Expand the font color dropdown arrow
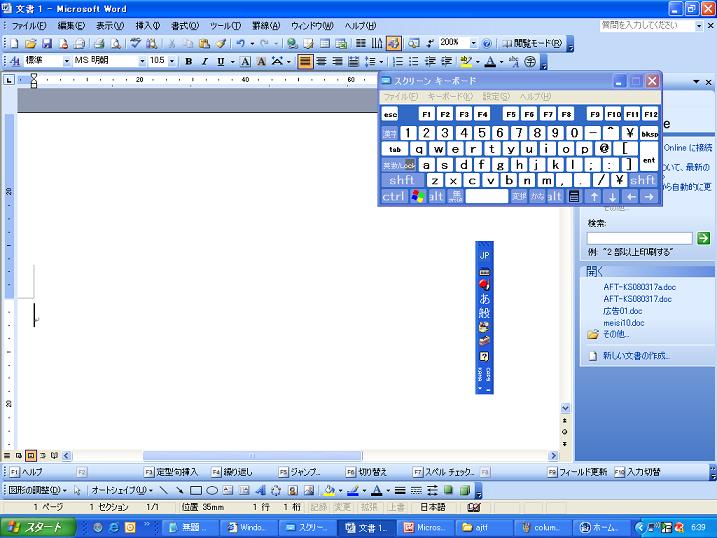This screenshot has height=538, width=717. click(x=502, y=61)
